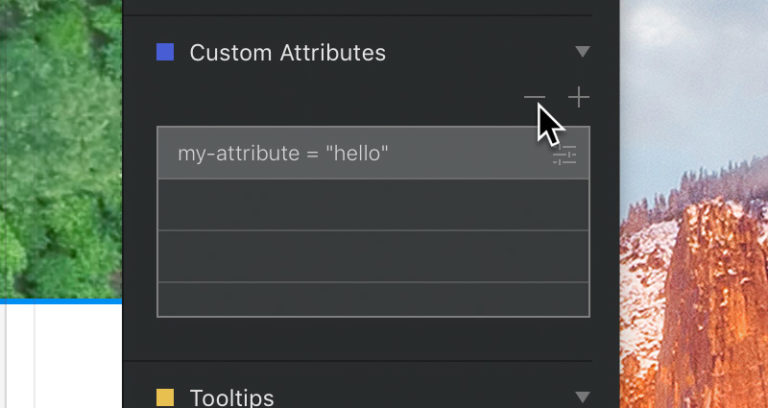The width and height of the screenshot is (768, 408).
Task: Click the Tooltips section heading
Action: (232, 398)
